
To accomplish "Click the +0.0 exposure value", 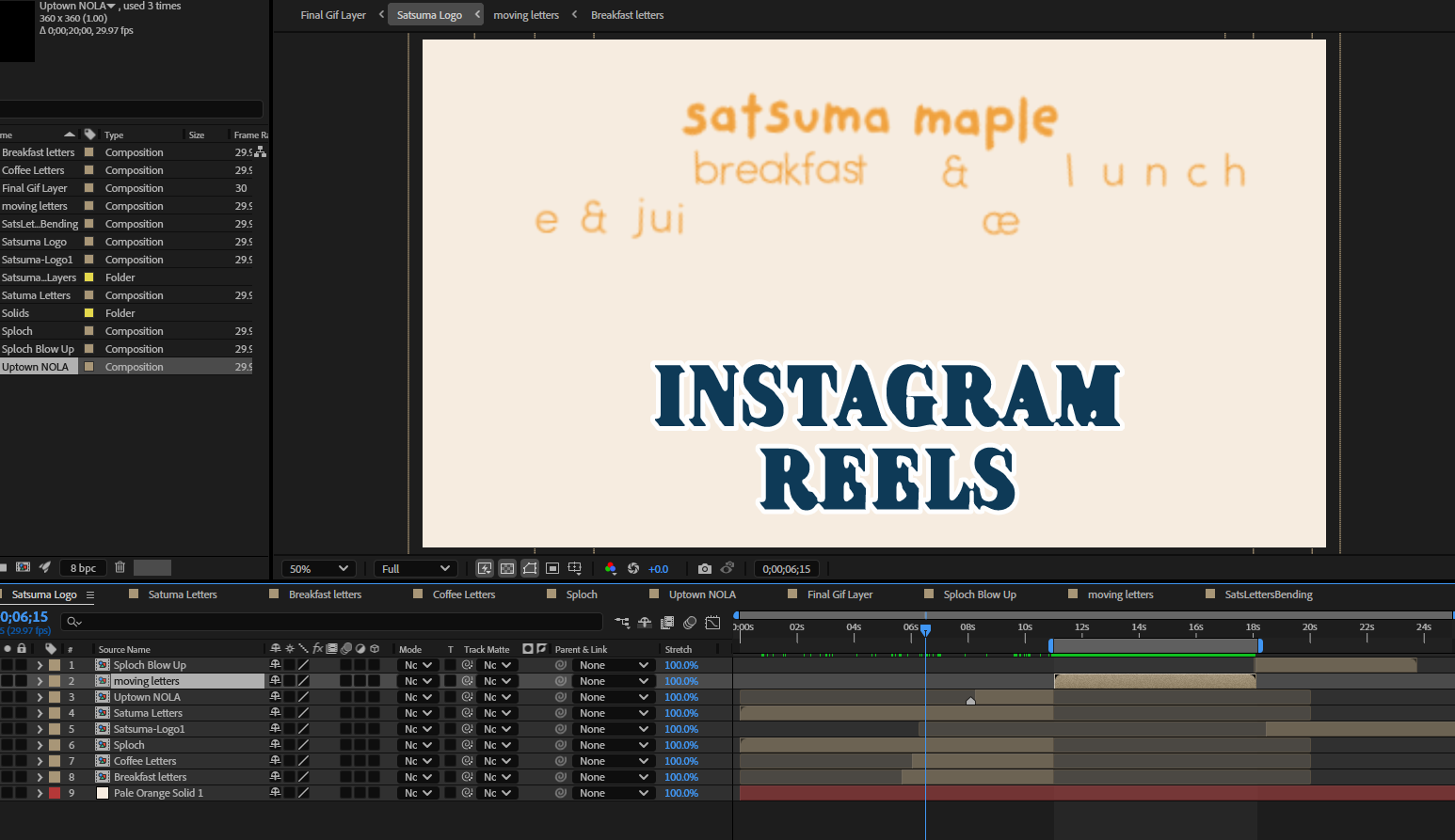I will click(x=658, y=568).
